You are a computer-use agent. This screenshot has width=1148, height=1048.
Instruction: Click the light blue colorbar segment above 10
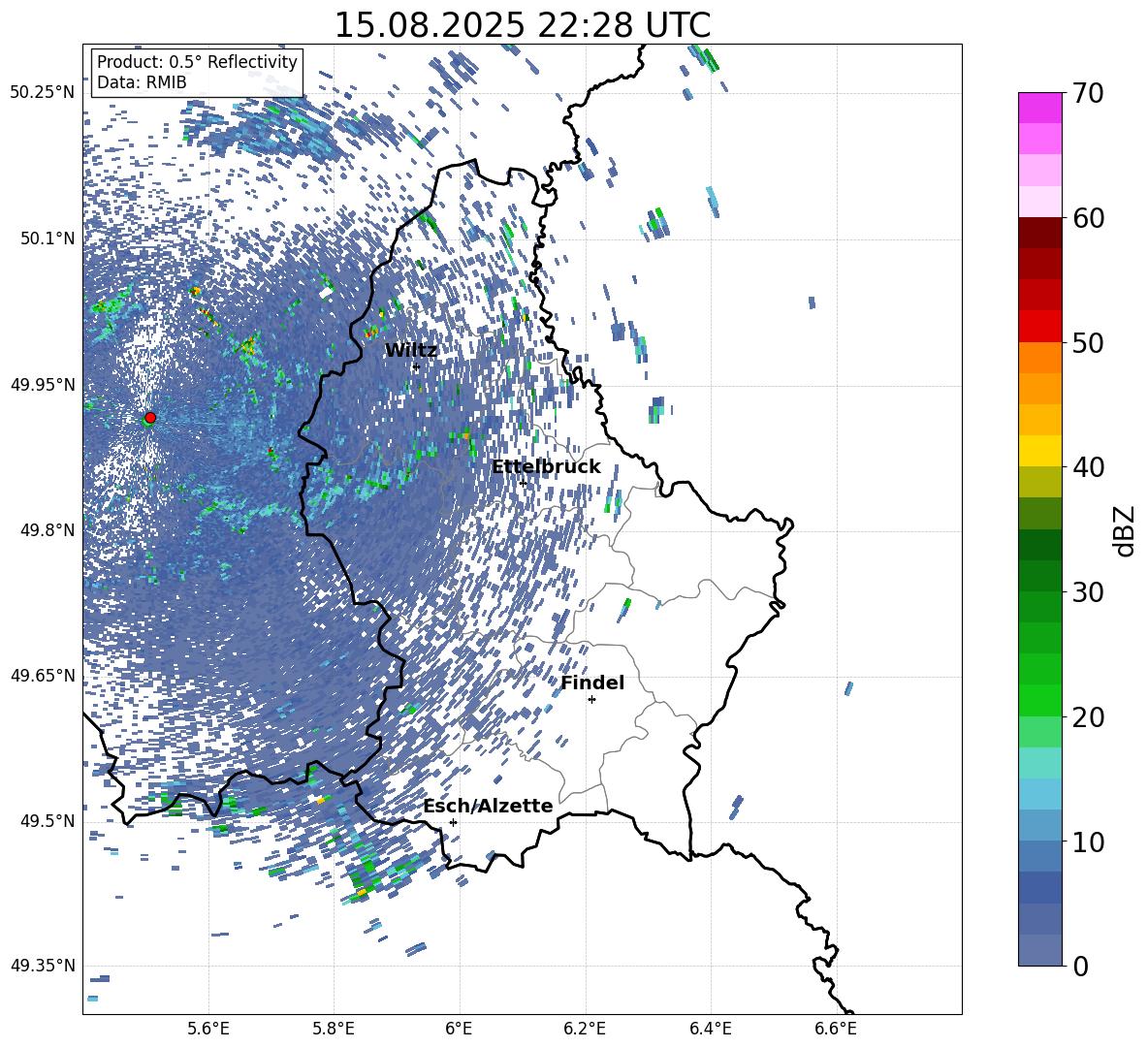coord(1039,794)
